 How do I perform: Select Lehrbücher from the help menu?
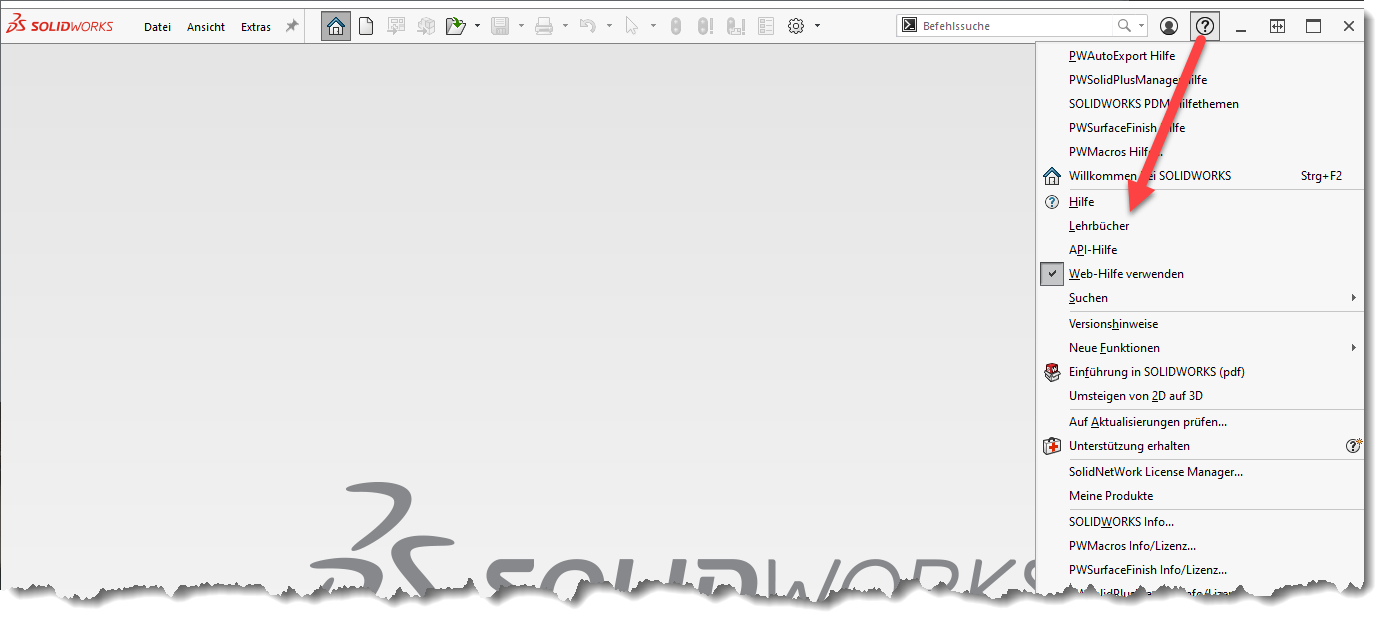[1099, 226]
